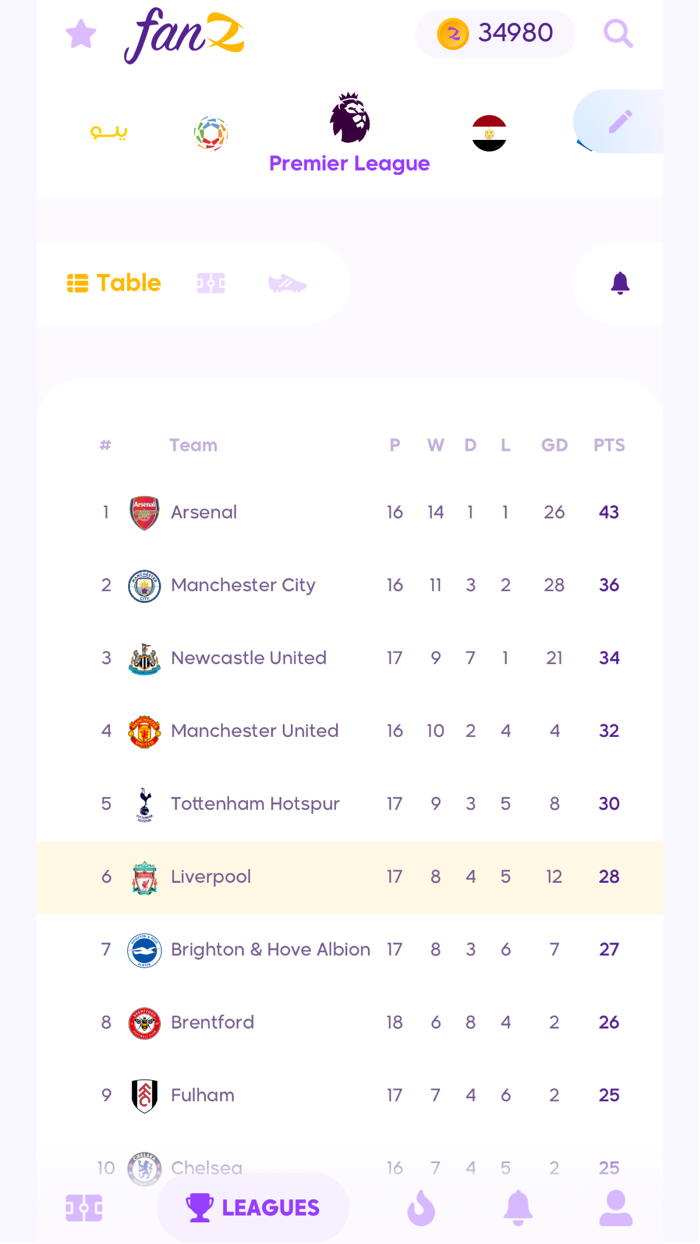Toggle the favorites star top left
The image size is (700, 1244).
(81, 33)
